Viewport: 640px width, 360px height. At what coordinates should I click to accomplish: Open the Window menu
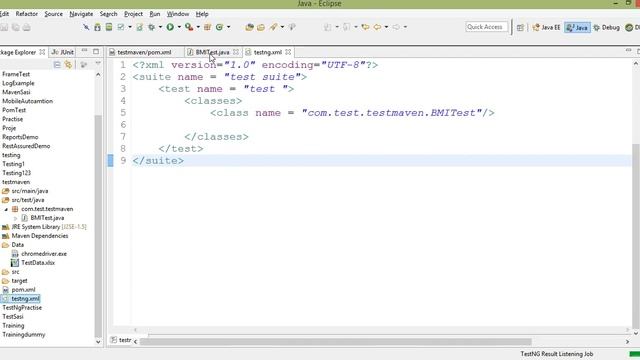(178, 14)
